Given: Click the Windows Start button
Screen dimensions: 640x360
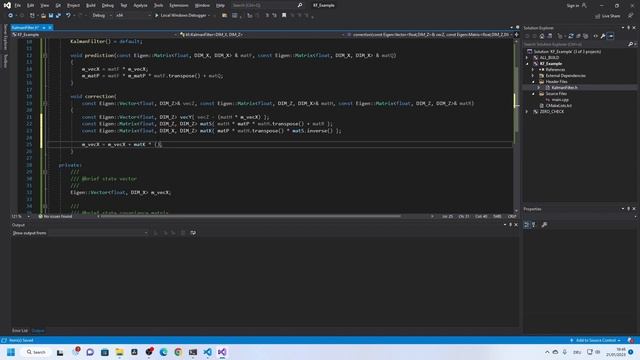Looking at the screenshot, I should point(11,352).
